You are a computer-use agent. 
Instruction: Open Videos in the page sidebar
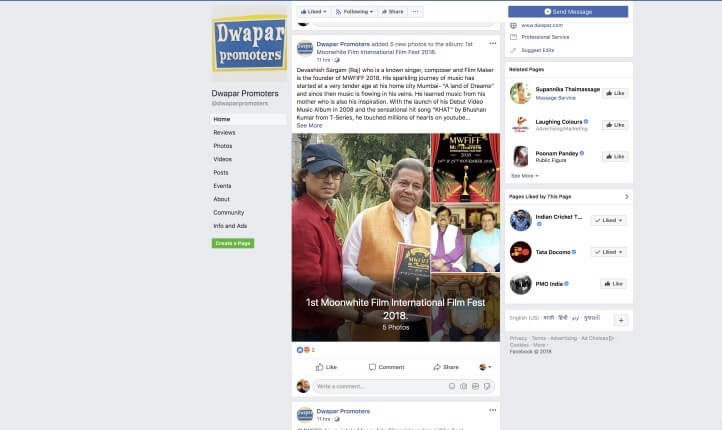tap(222, 159)
